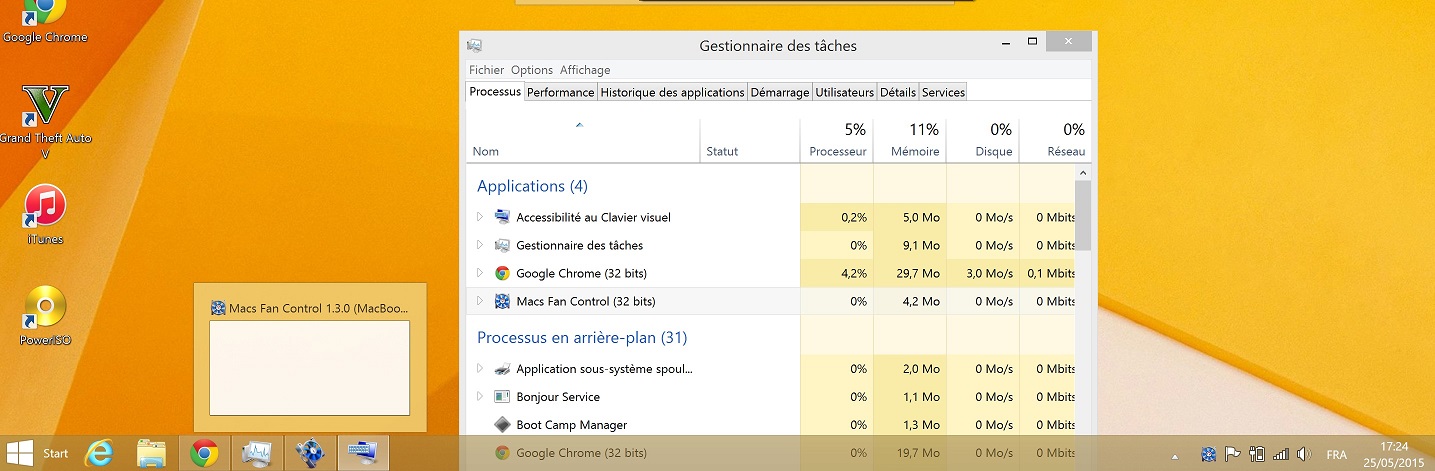Click Accessibilité au Clavier visuel row icon

coord(502,217)
